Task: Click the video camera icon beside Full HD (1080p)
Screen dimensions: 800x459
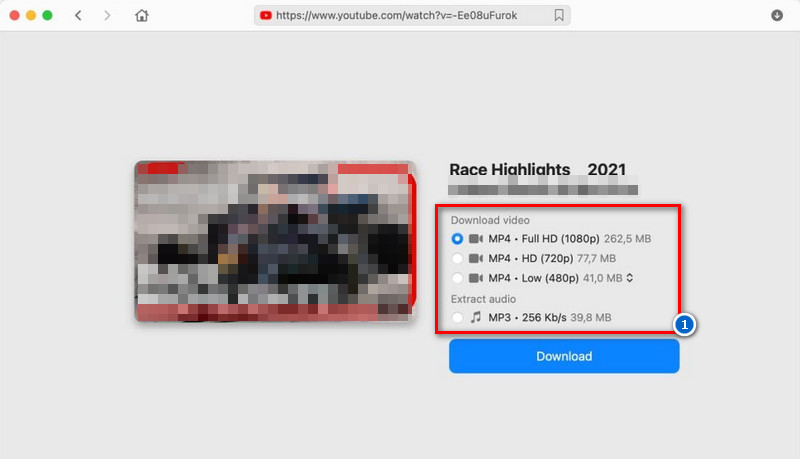Action: 476,239
